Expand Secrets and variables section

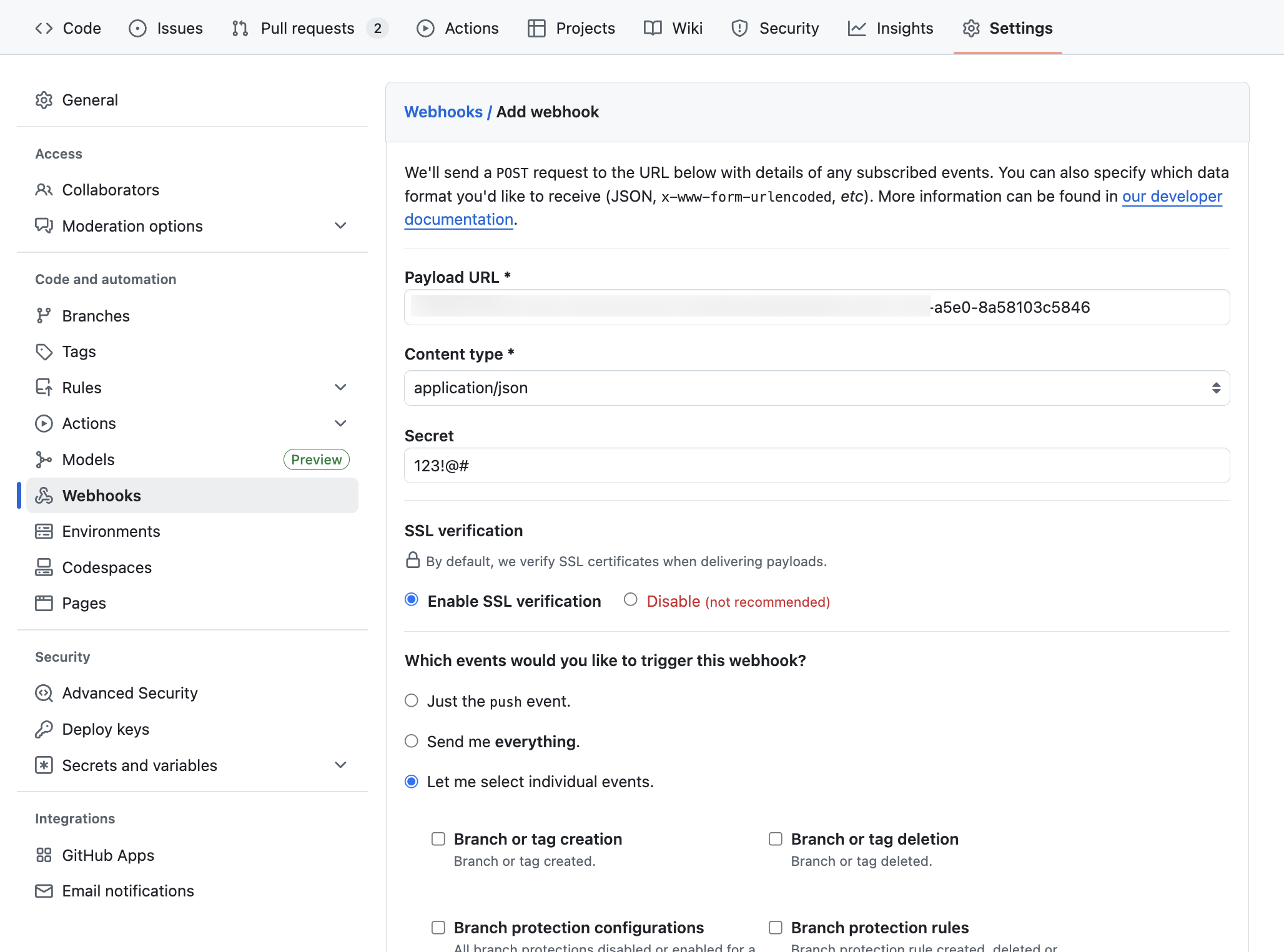[x=340, y=765]
